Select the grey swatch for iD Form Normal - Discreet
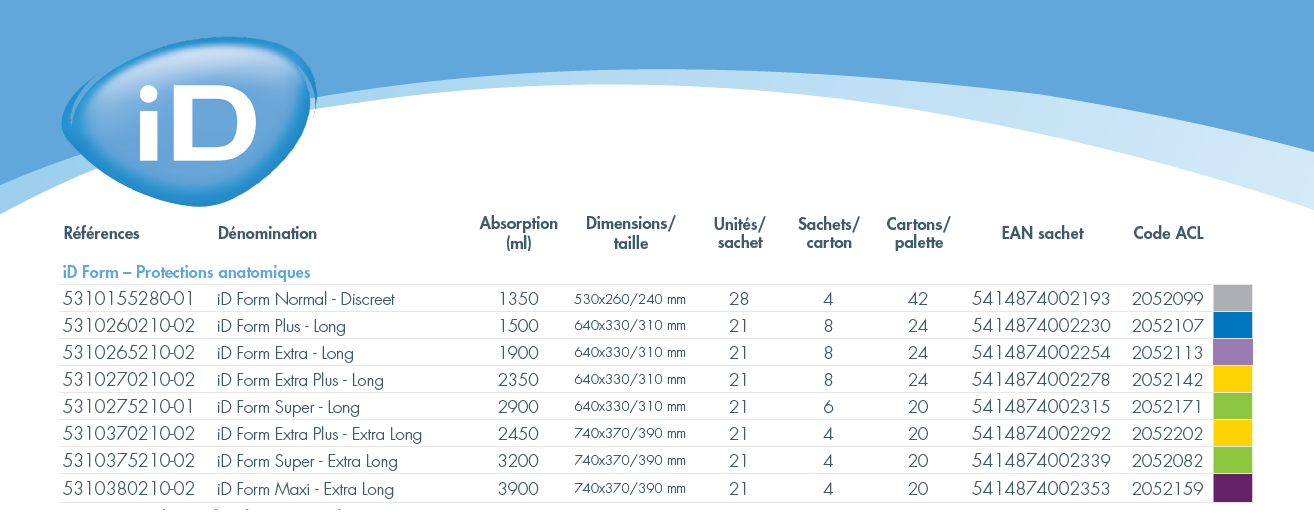The height and width of the screenshot is (518, 1314). point(1232,298)
